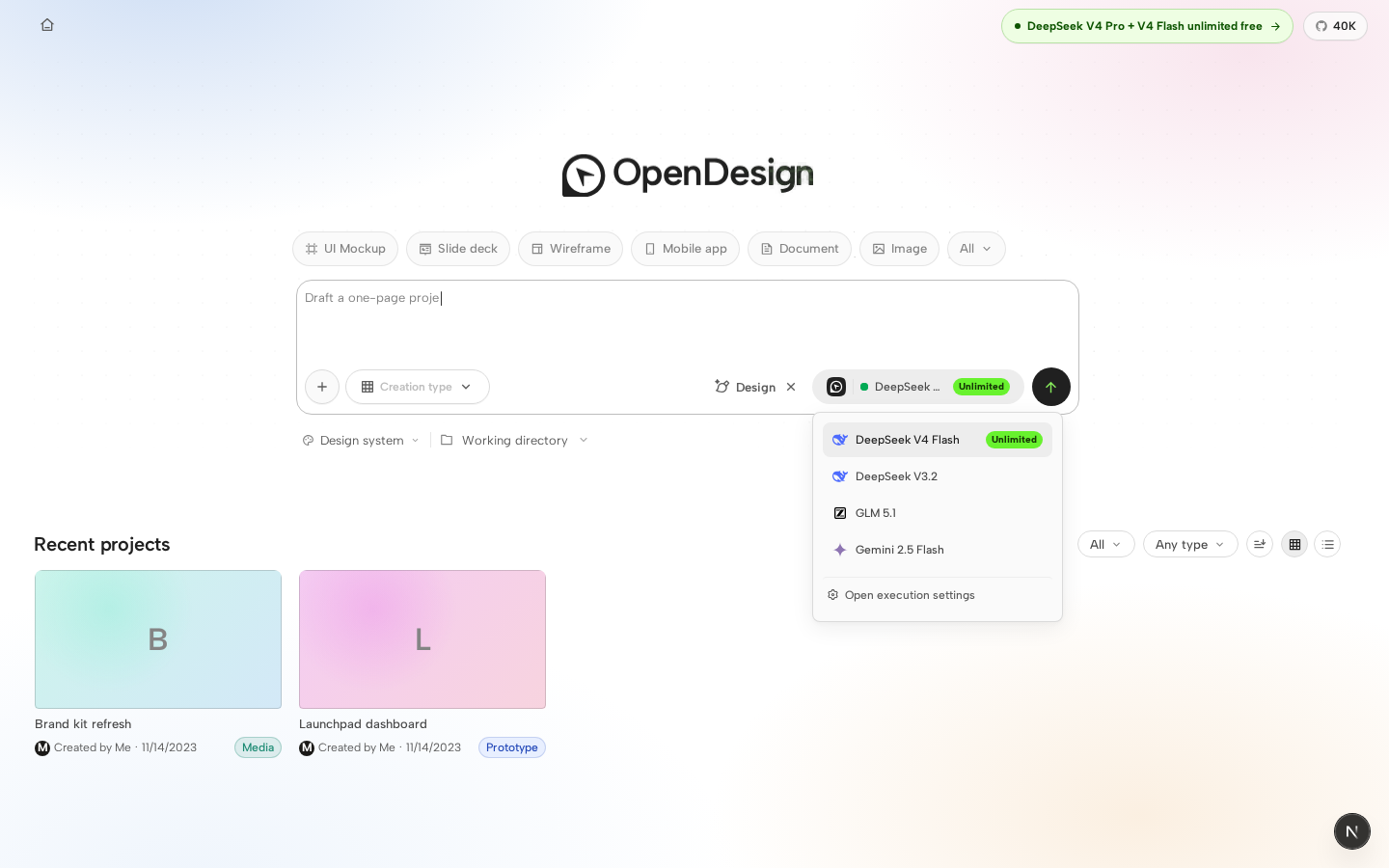Switch projects to grid view

click(1294, 545)
